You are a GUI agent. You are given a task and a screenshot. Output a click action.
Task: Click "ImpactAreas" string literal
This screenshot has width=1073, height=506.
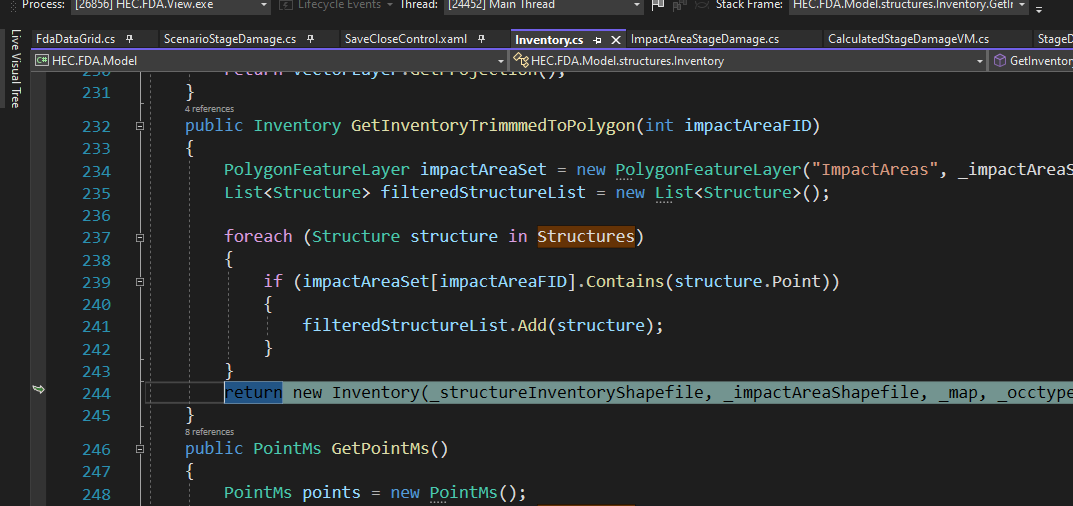[873, 170]
